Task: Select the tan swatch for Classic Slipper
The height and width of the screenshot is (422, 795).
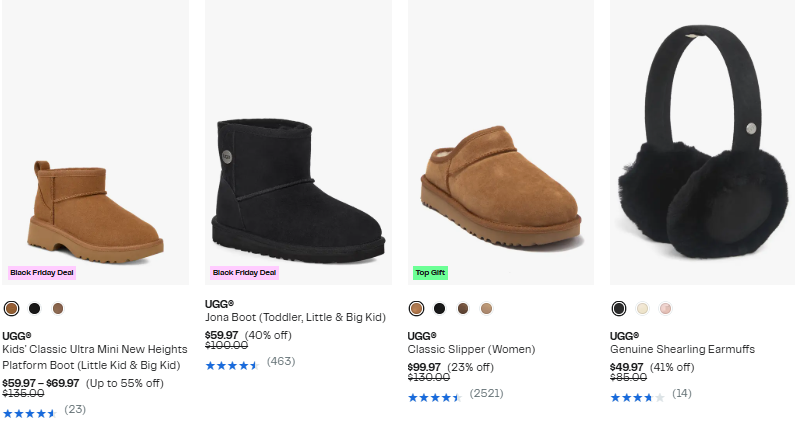Action: coord(486,308)
